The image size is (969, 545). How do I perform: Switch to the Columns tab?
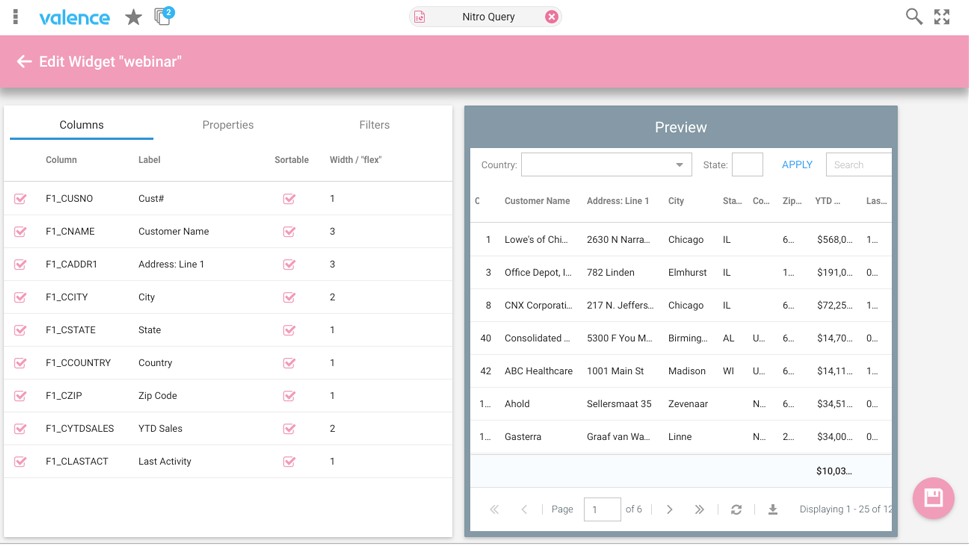(x=82, y=125)
